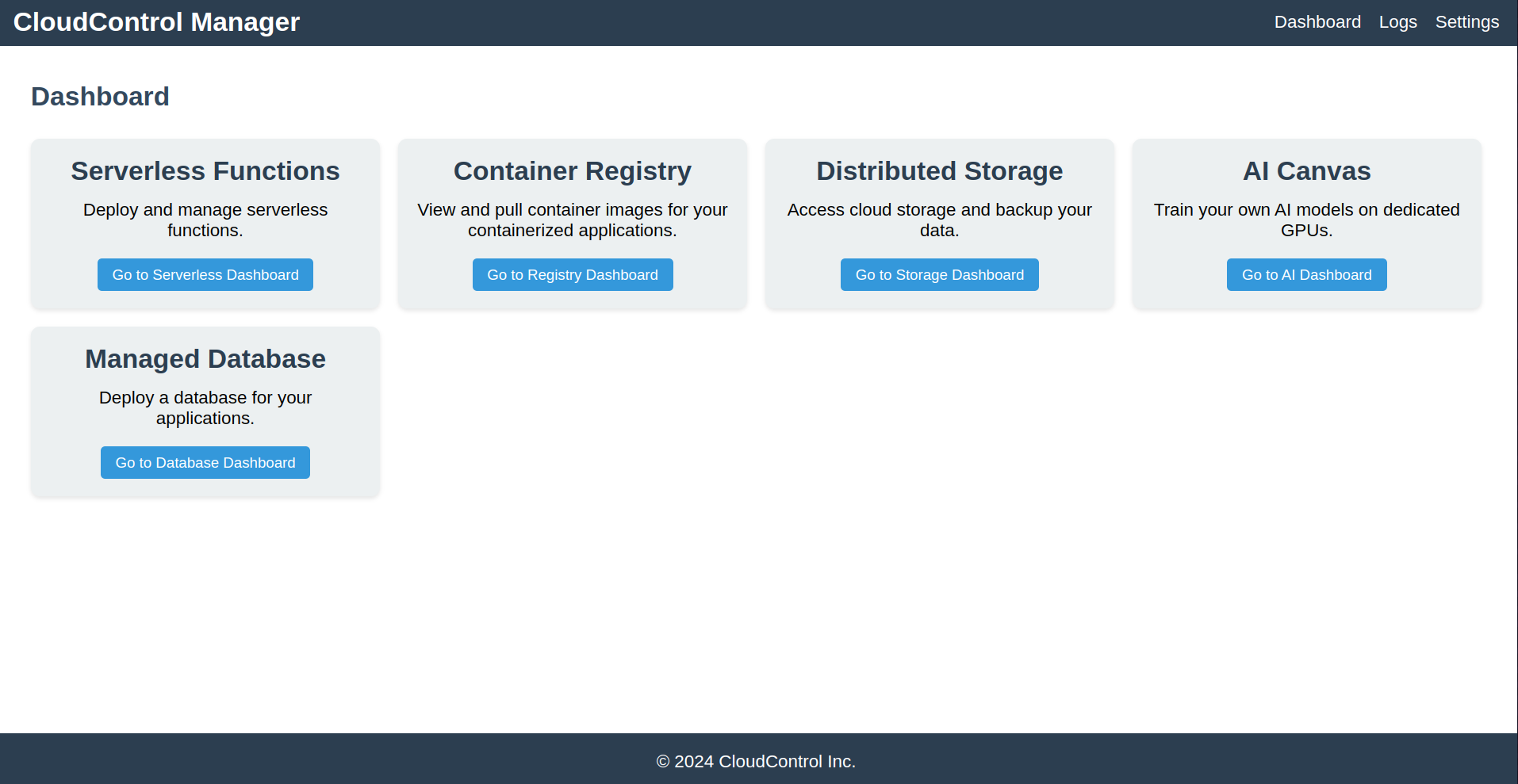Image resolution: width=1518 pixels, height=784 pixels.
Task: Select the Serverless Functions card heading
Action: 205,171
